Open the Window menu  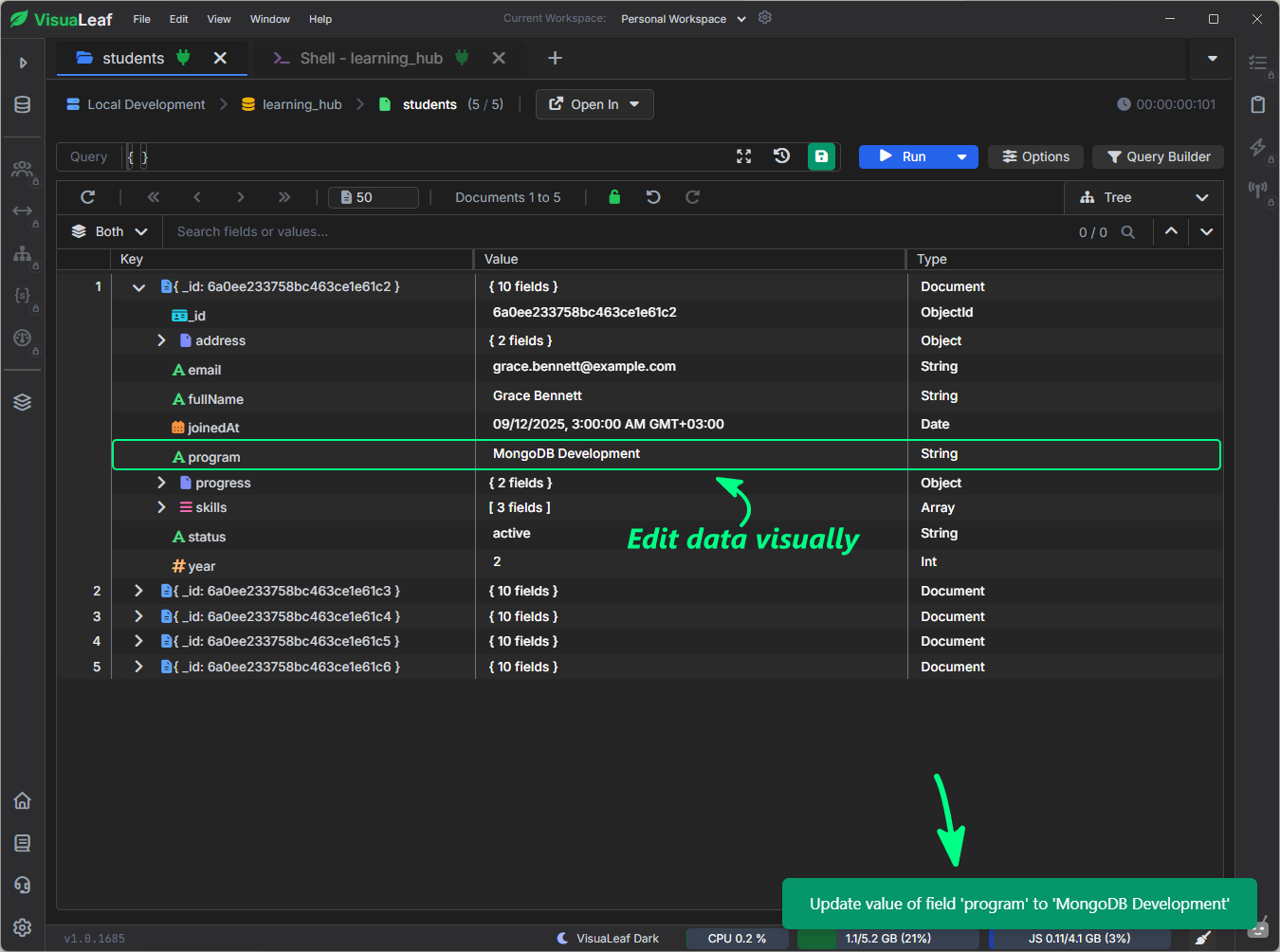click(x=270, y=19)
